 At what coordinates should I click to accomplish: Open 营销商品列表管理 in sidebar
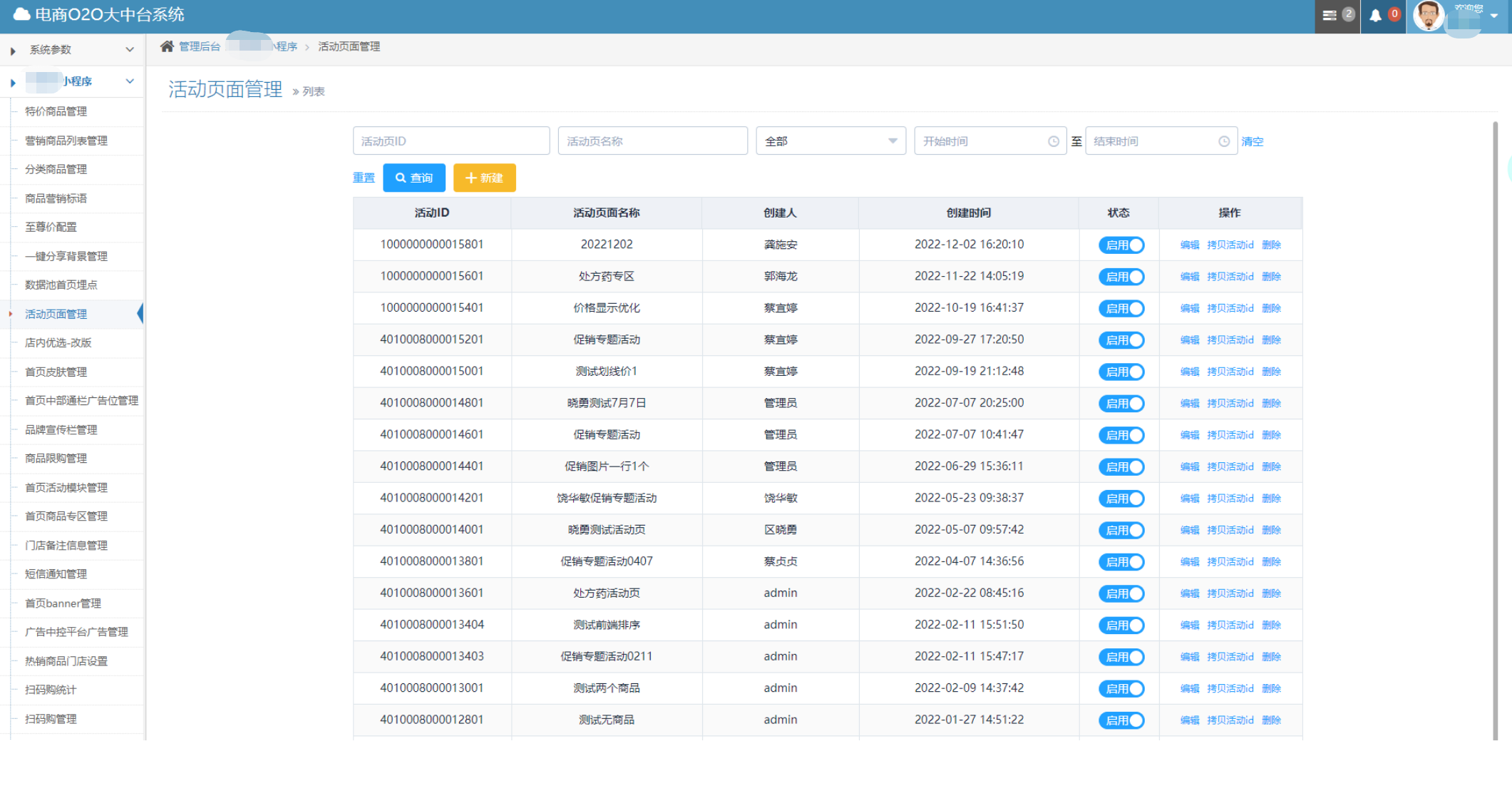(66, 141)
